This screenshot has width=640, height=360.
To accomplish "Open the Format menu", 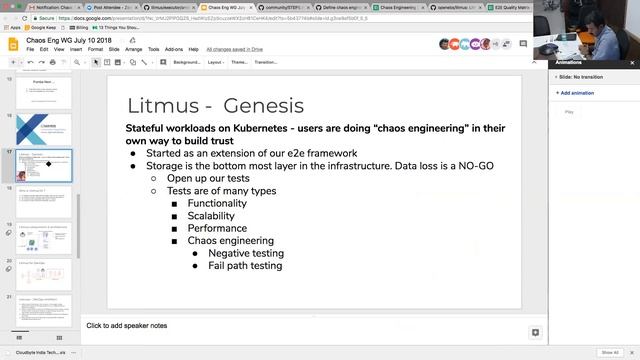I will click(95, 49).
